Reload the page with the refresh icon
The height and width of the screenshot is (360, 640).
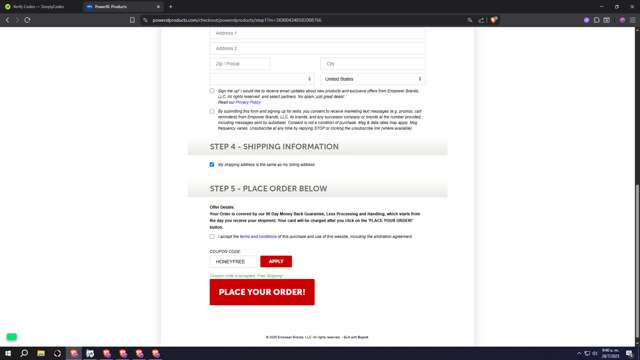click(x=27, y=20)
